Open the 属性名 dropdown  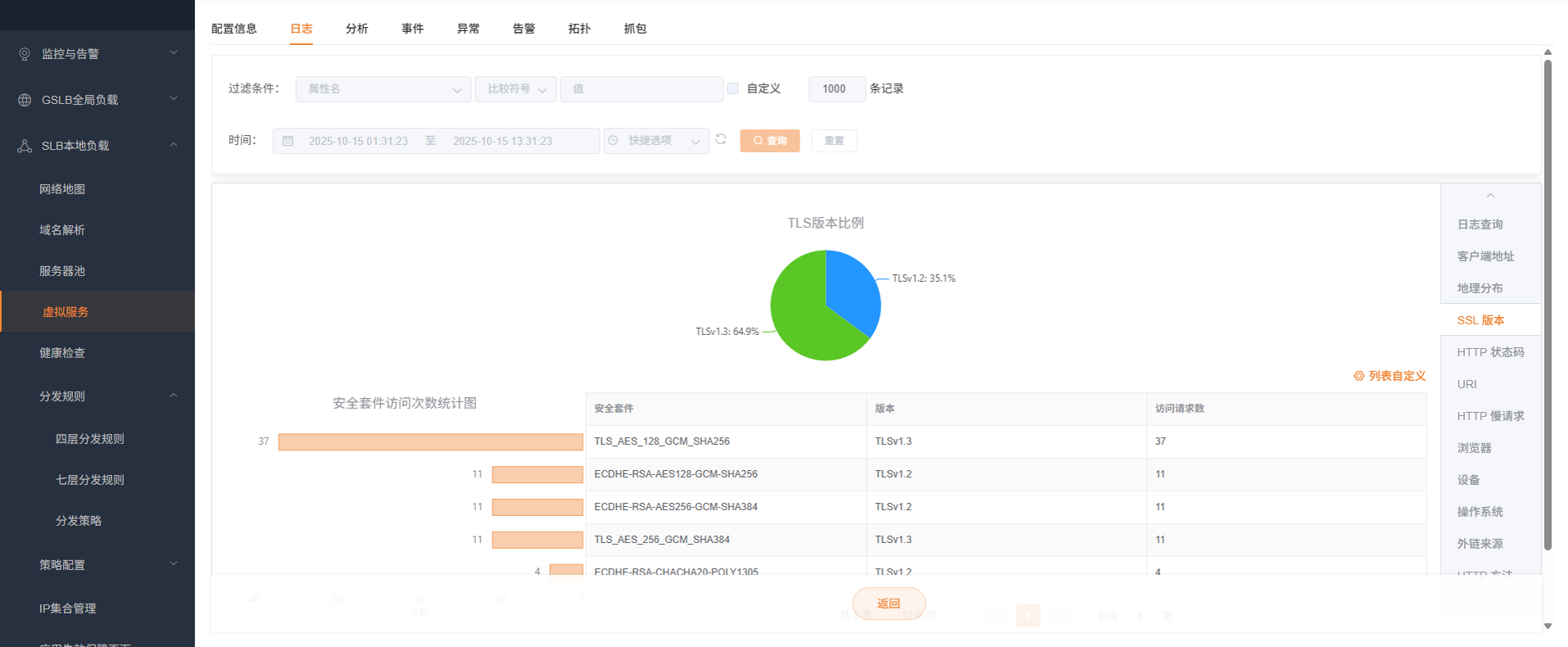pos(383,89)
